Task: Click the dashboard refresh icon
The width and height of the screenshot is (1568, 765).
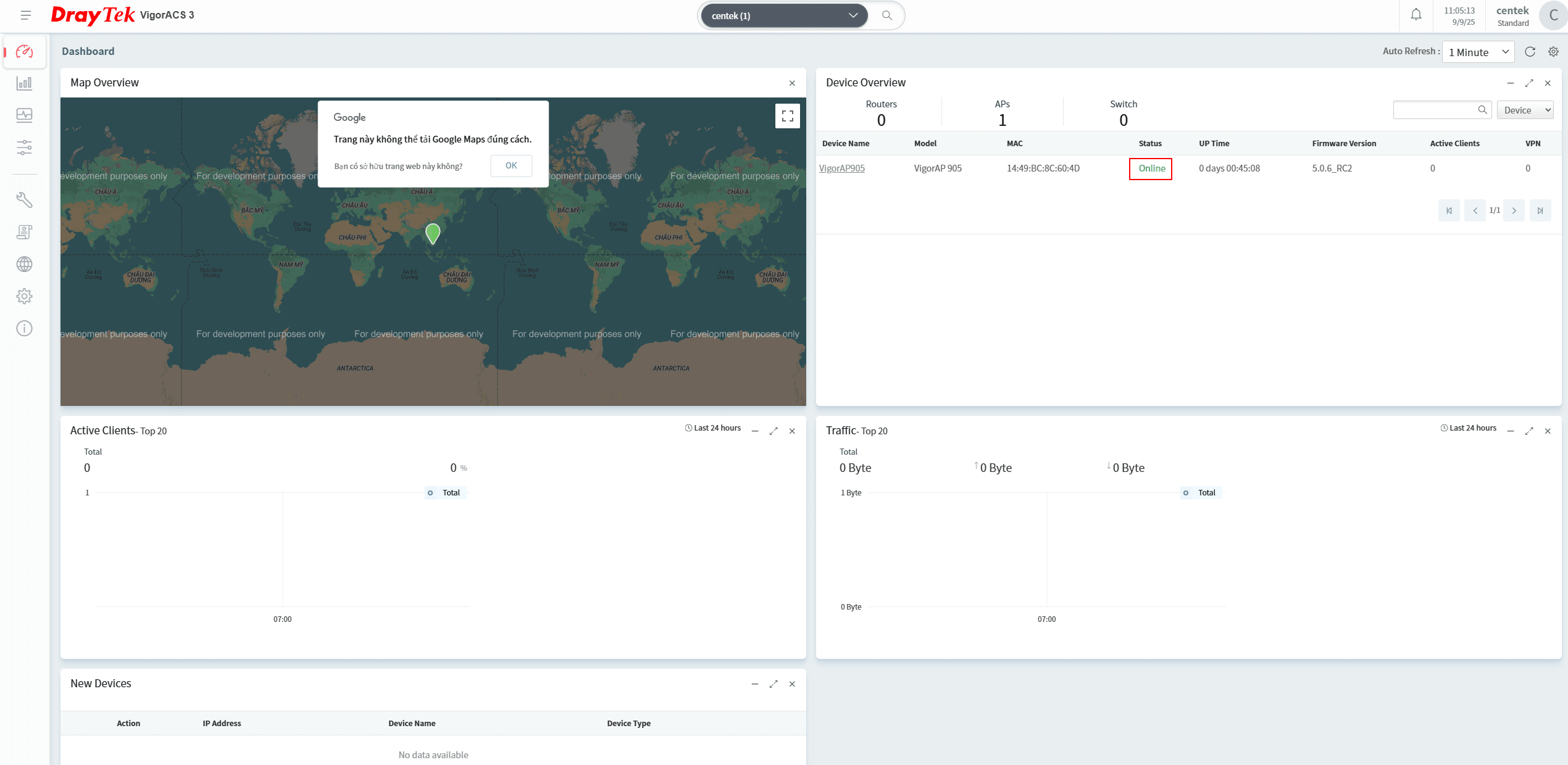Action: (1530, 52)
